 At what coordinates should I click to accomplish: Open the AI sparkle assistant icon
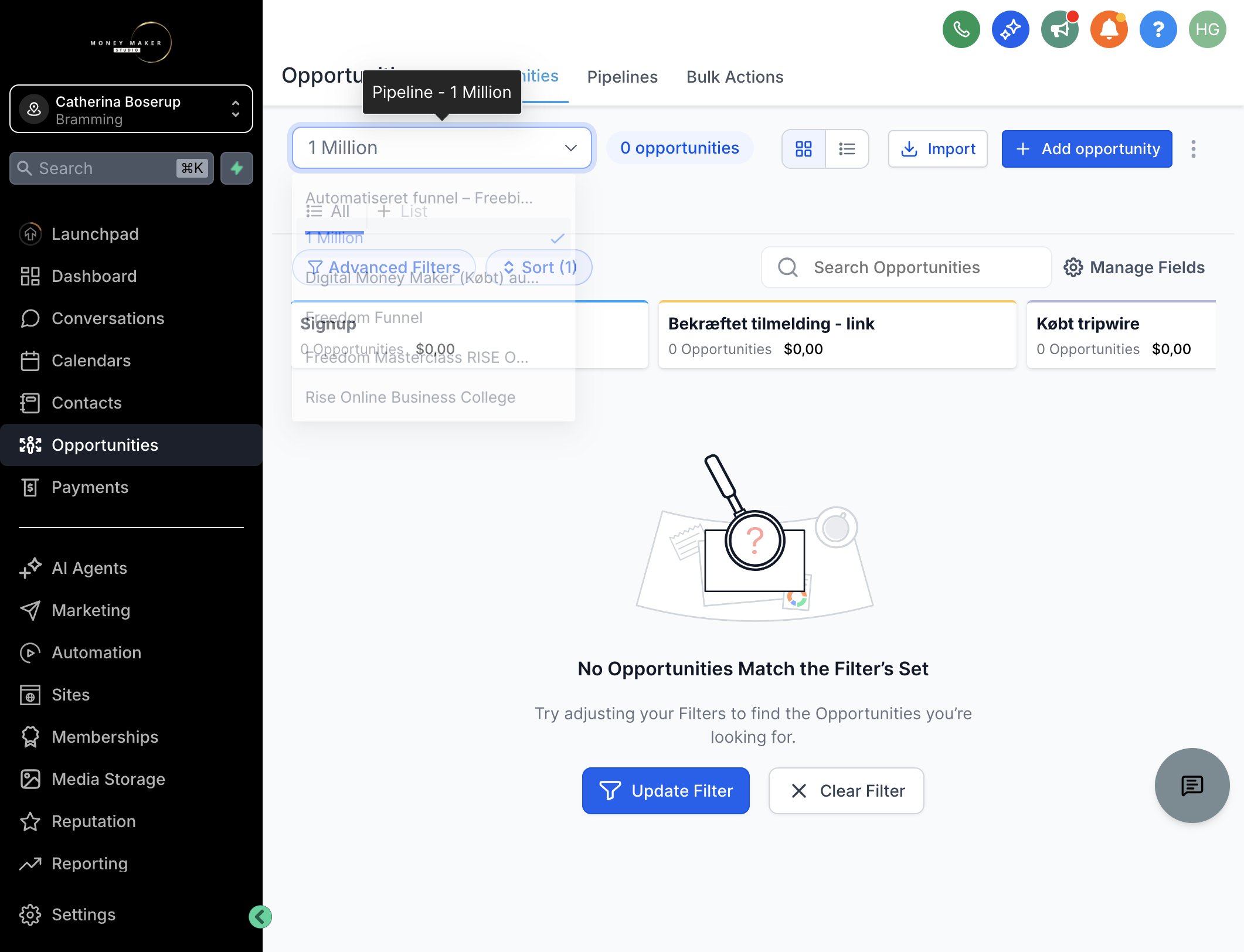(1010, 29)
